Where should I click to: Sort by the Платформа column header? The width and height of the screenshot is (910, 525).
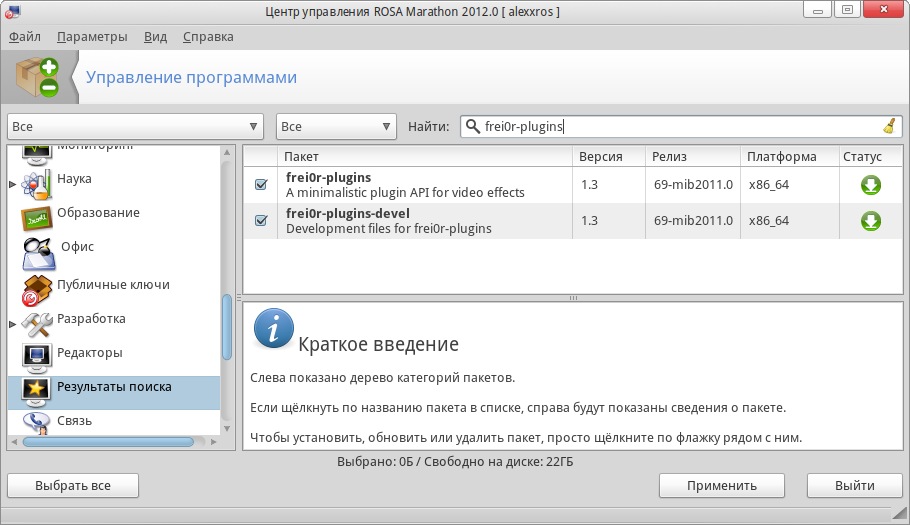[x=790, y=157]
